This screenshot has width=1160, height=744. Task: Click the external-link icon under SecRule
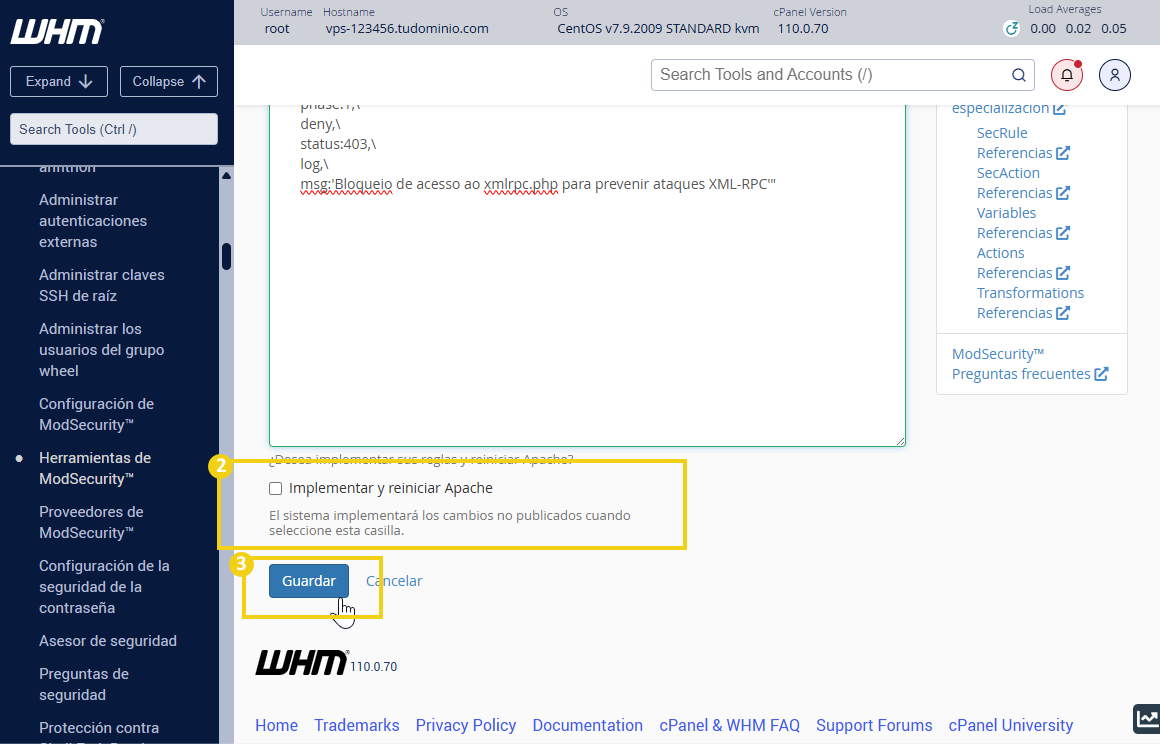point(1063,153)
